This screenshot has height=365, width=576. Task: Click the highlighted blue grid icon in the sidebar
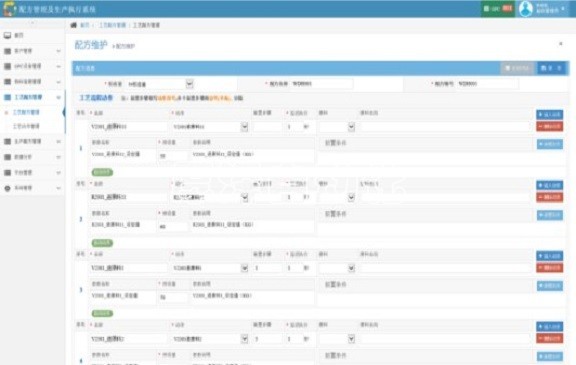[x=7, y=97]
